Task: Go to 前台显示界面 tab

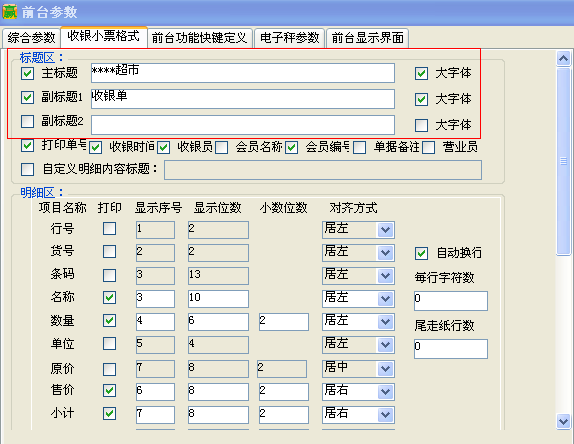Action: pos(367,38)
